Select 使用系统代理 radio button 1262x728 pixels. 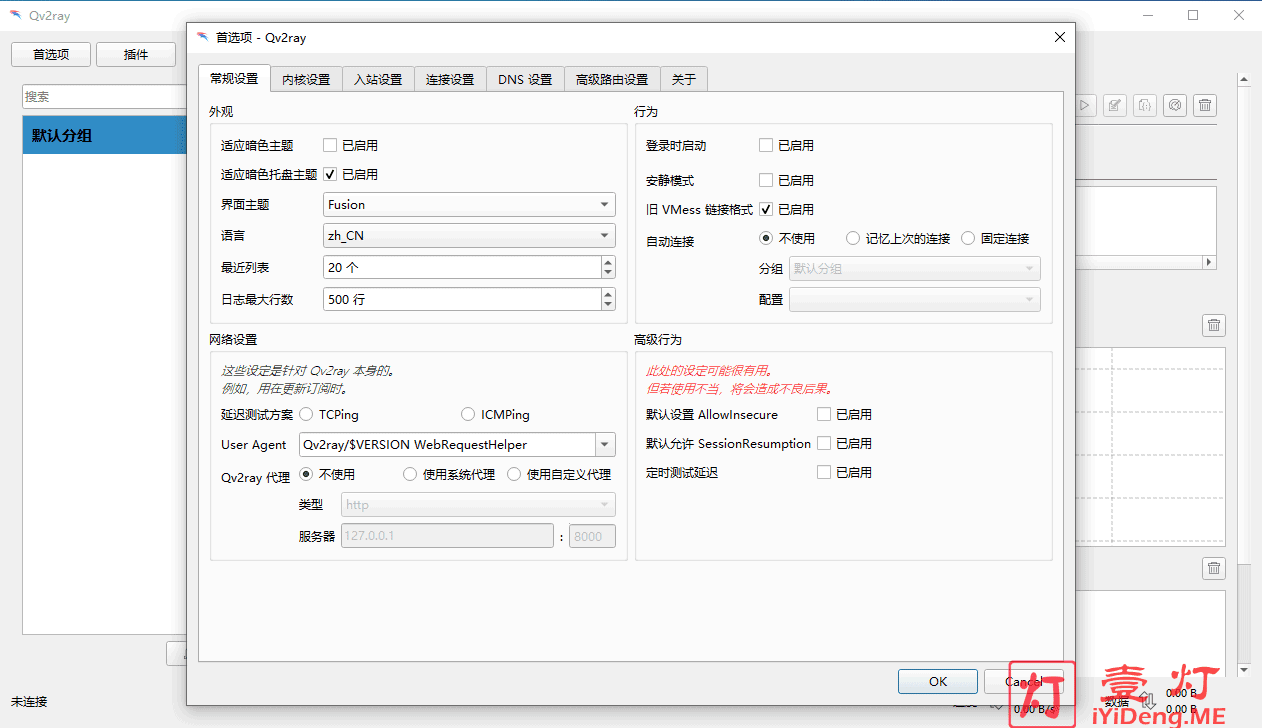[x=410, y=474]
